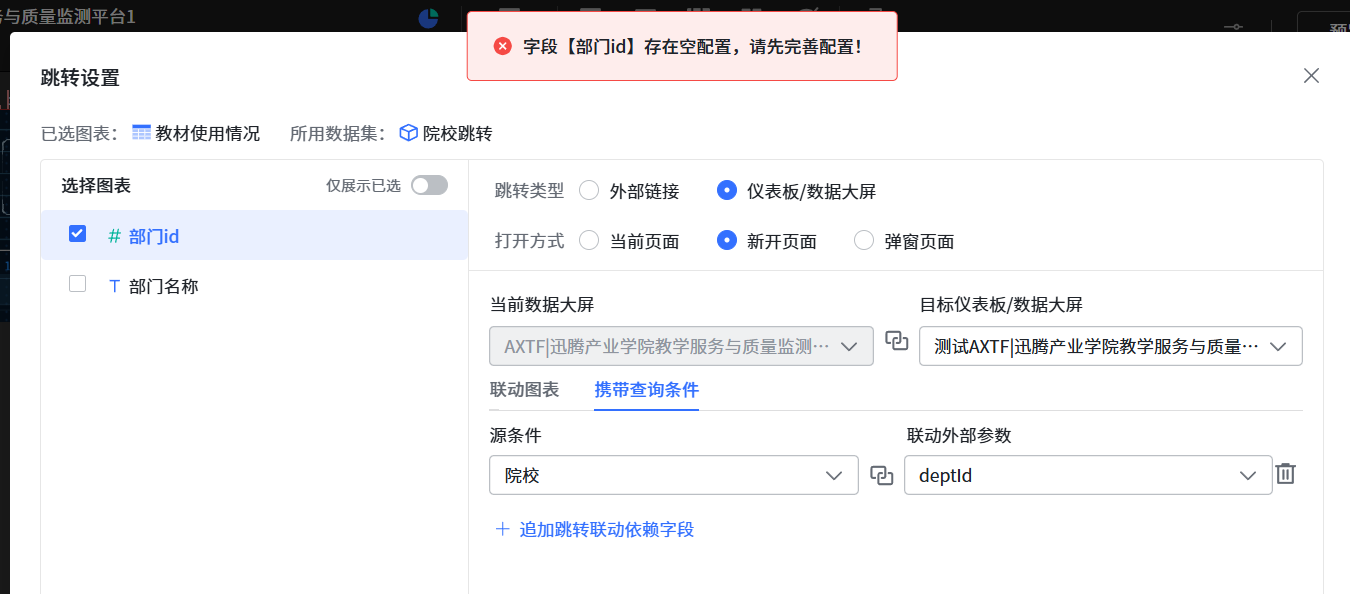This screenshot has height=594, width=1350.
Task: Check the 部门名称 field checkbox
Action: pyautogui.click(x=77, y=284)
